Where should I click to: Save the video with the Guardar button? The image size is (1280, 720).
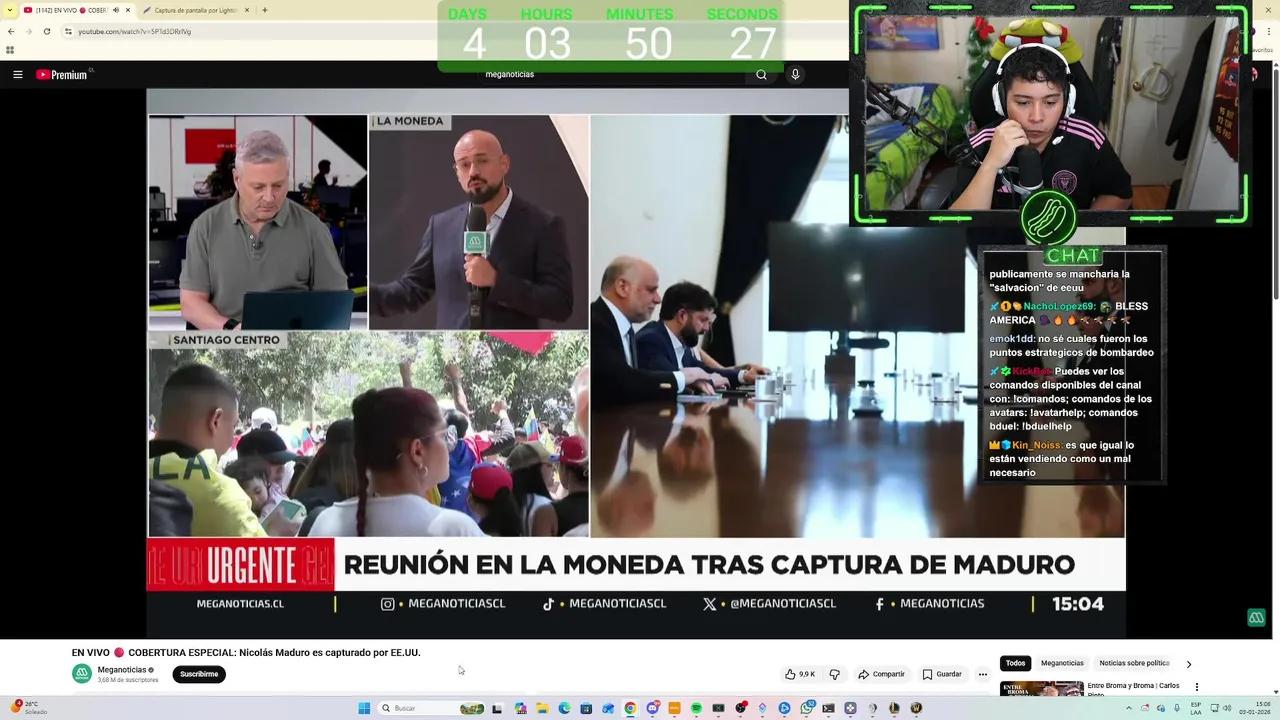[942, 674]
